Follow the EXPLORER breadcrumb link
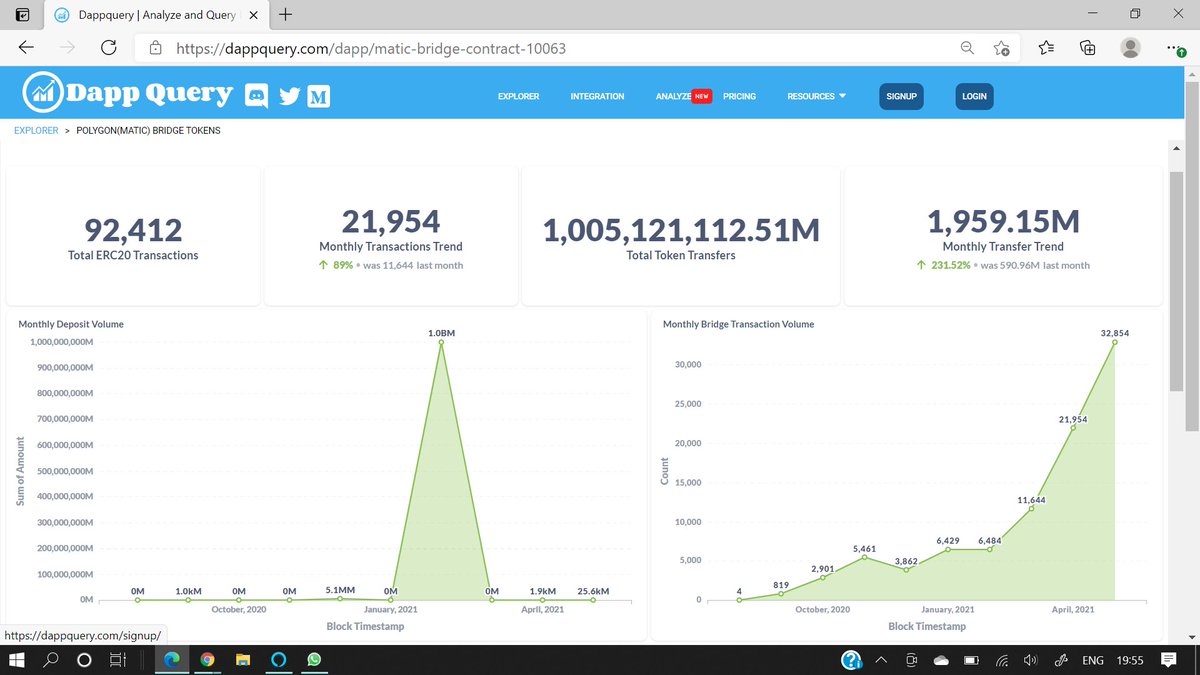This screenshot has width=1200, height=675. click(x=36, y=130)
